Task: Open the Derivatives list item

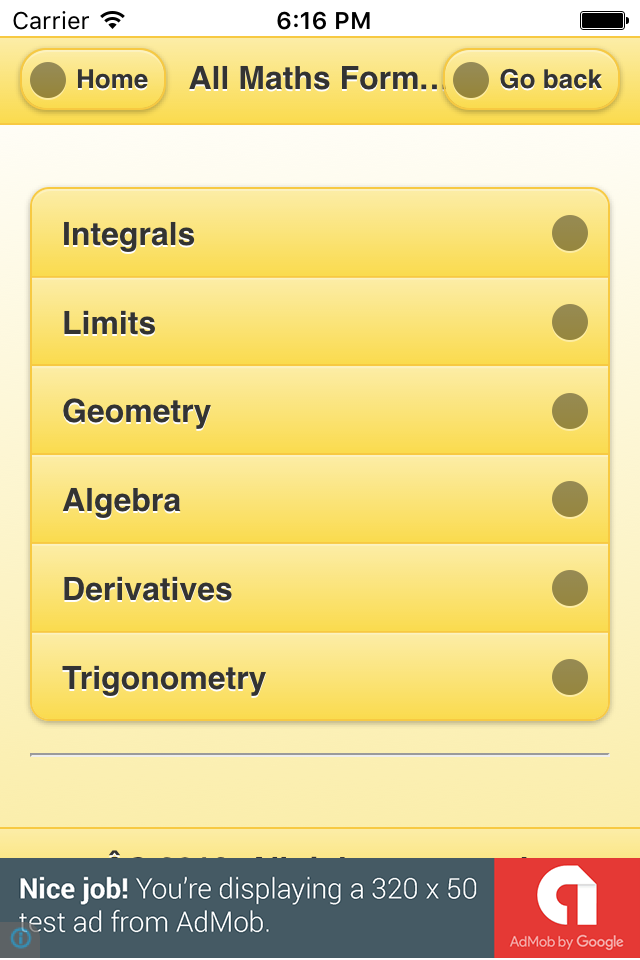Action: (x=147, y=589)
